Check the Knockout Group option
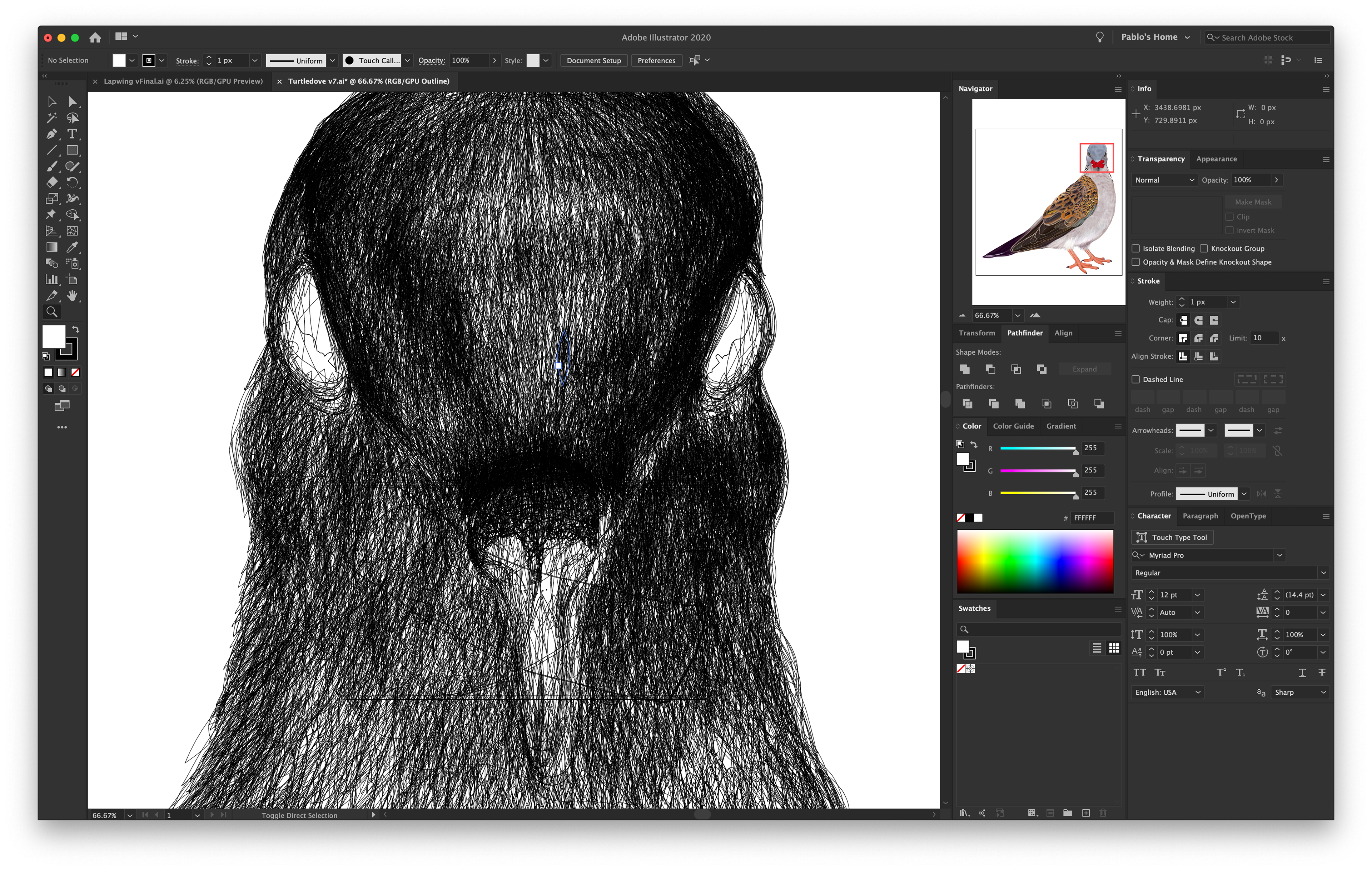This screenshot has width=1372, height=870. 1204,248
